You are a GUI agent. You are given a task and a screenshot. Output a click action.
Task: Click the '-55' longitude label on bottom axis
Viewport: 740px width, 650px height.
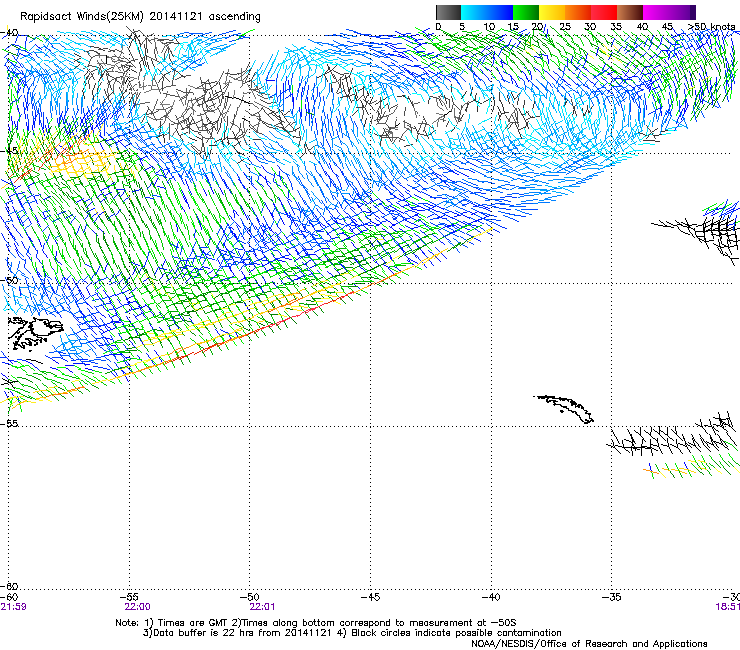(130, 597)
